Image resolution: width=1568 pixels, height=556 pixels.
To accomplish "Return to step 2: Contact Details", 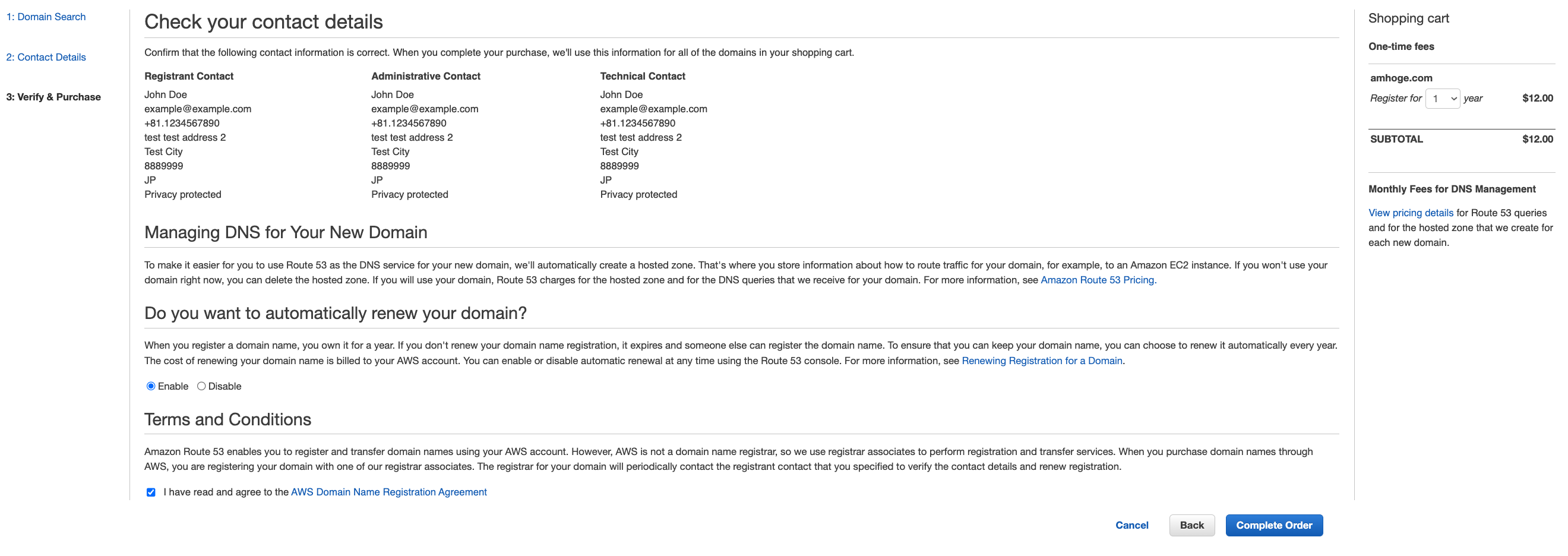I will click(46, 57).
